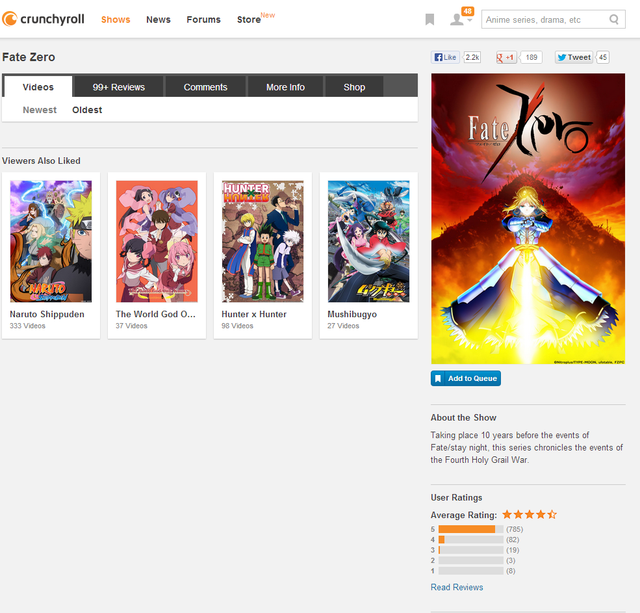
Task: Add Fate Zero to Queue
Action: point(466,378)
